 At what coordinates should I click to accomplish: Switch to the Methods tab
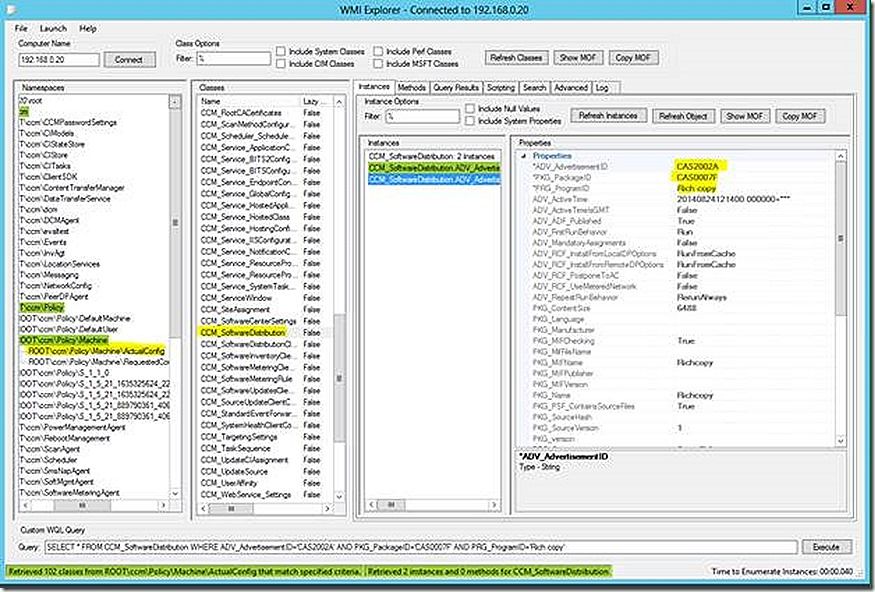coord(412,88)
